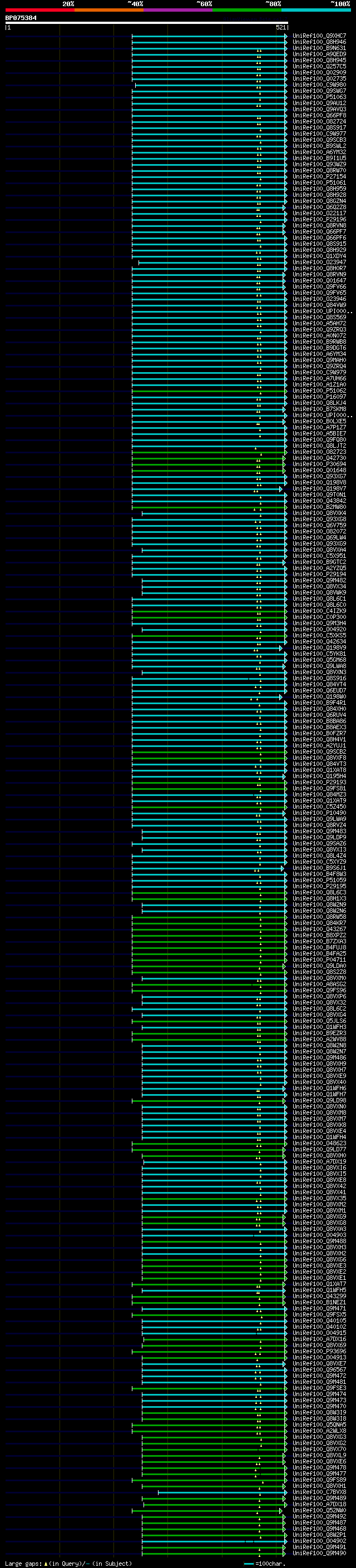
Task: Open hit UniRef100_Q257C5
Action: pyautogui.click(x=319, y=66)
